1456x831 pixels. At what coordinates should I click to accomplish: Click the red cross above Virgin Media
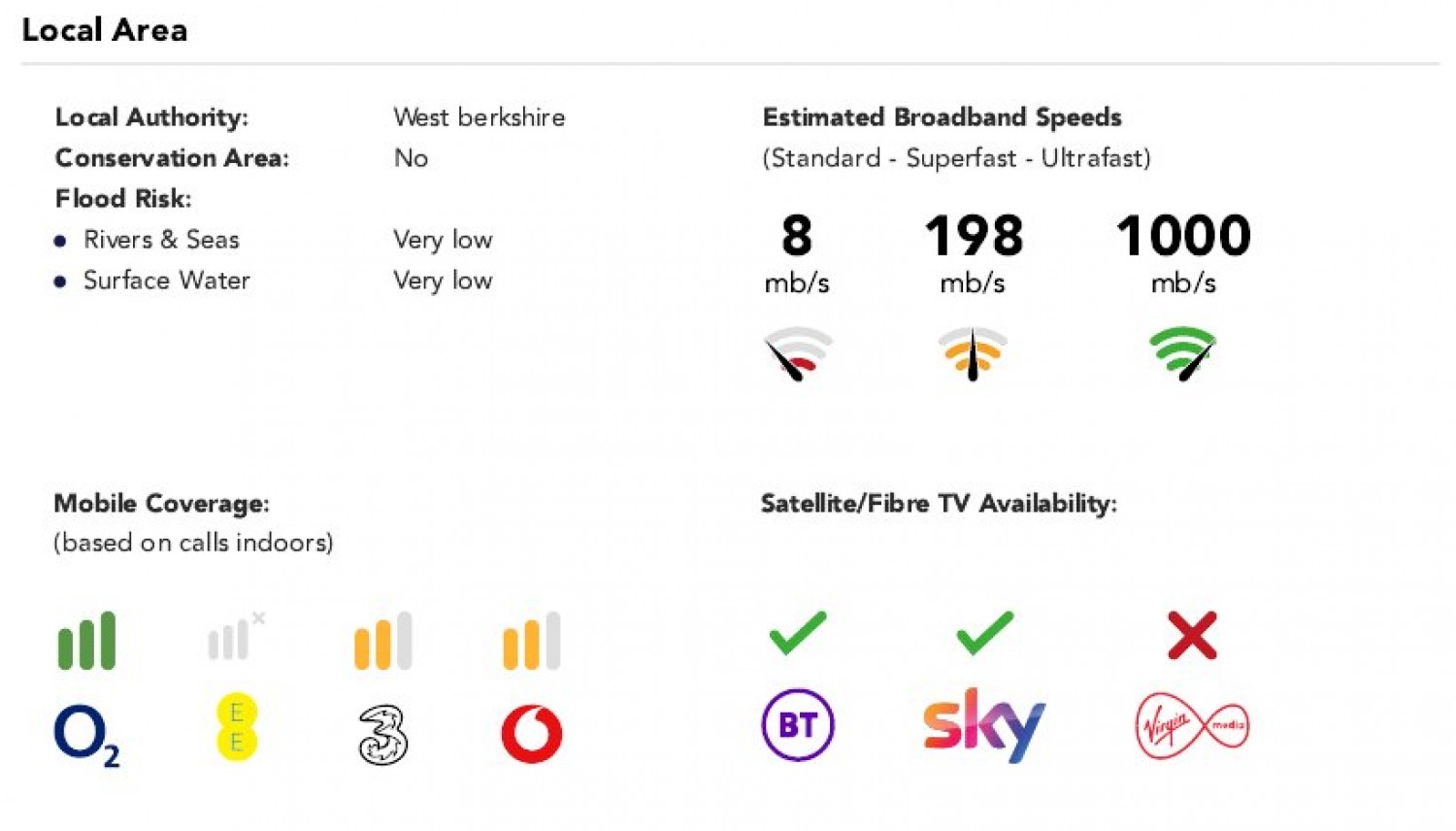[x=1192, y=636]
